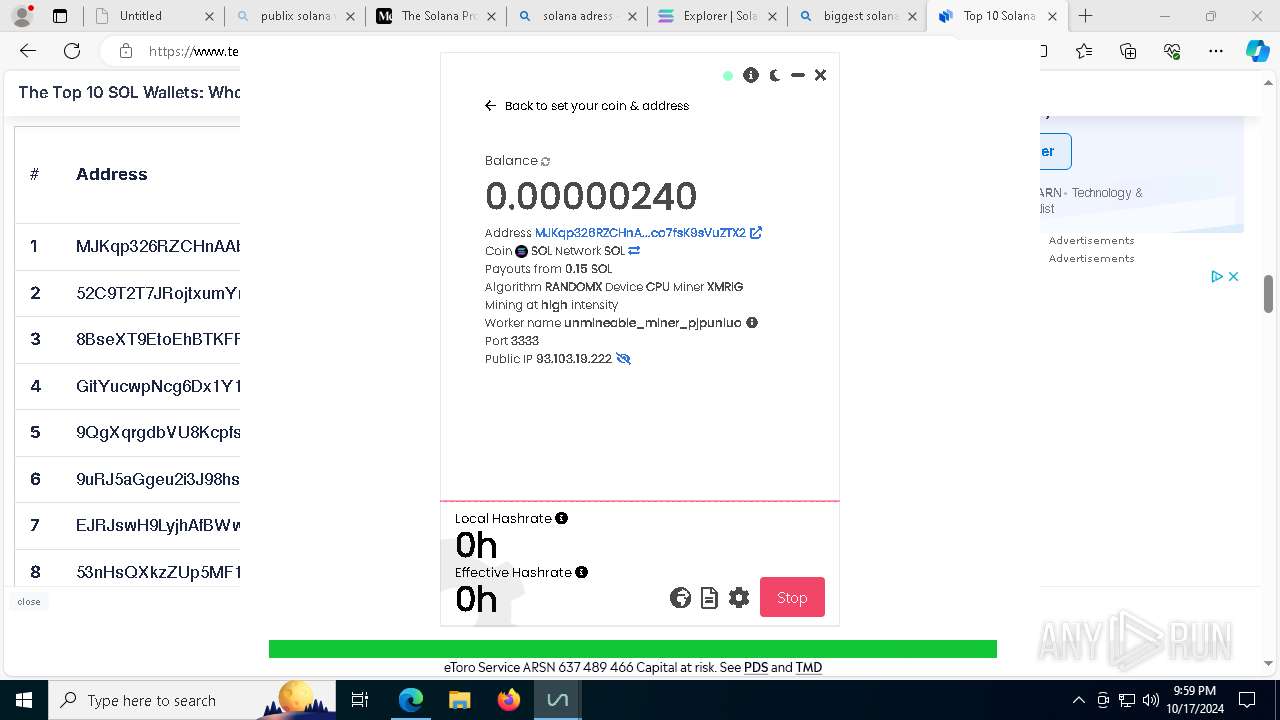Switch to the solana adress search tab
This screenshot has width=1280, height=720.
[x=575, y=16]
